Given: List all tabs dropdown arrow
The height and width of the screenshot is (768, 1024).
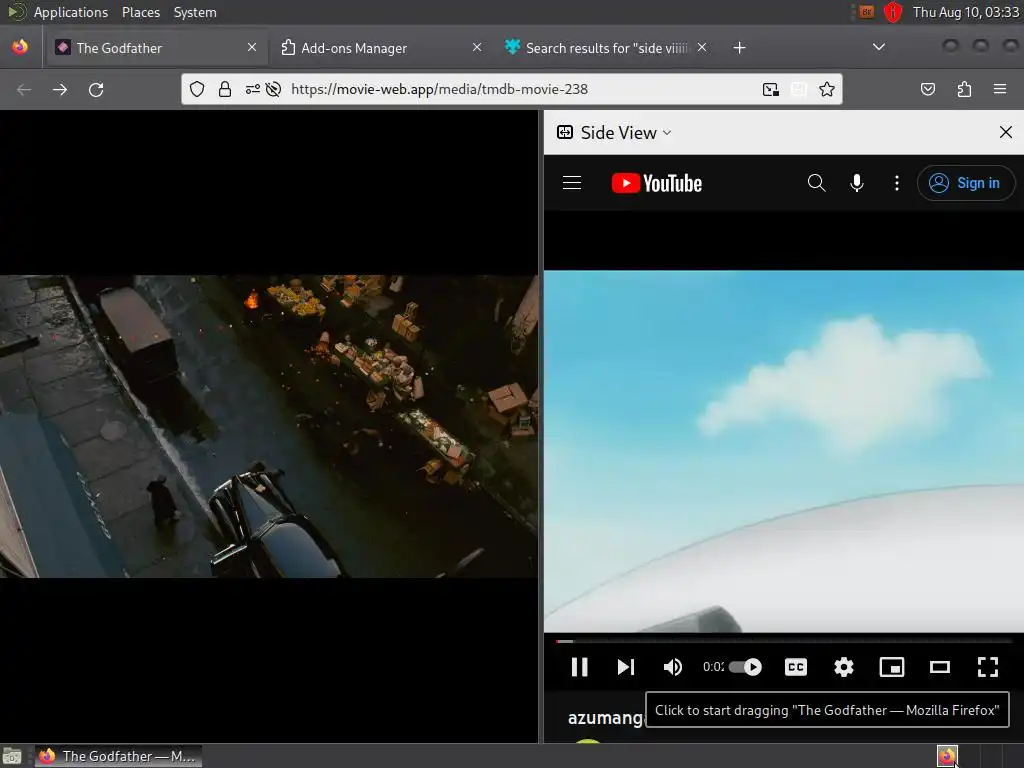Looking at the screenshot, I should (x=879, y=47).
